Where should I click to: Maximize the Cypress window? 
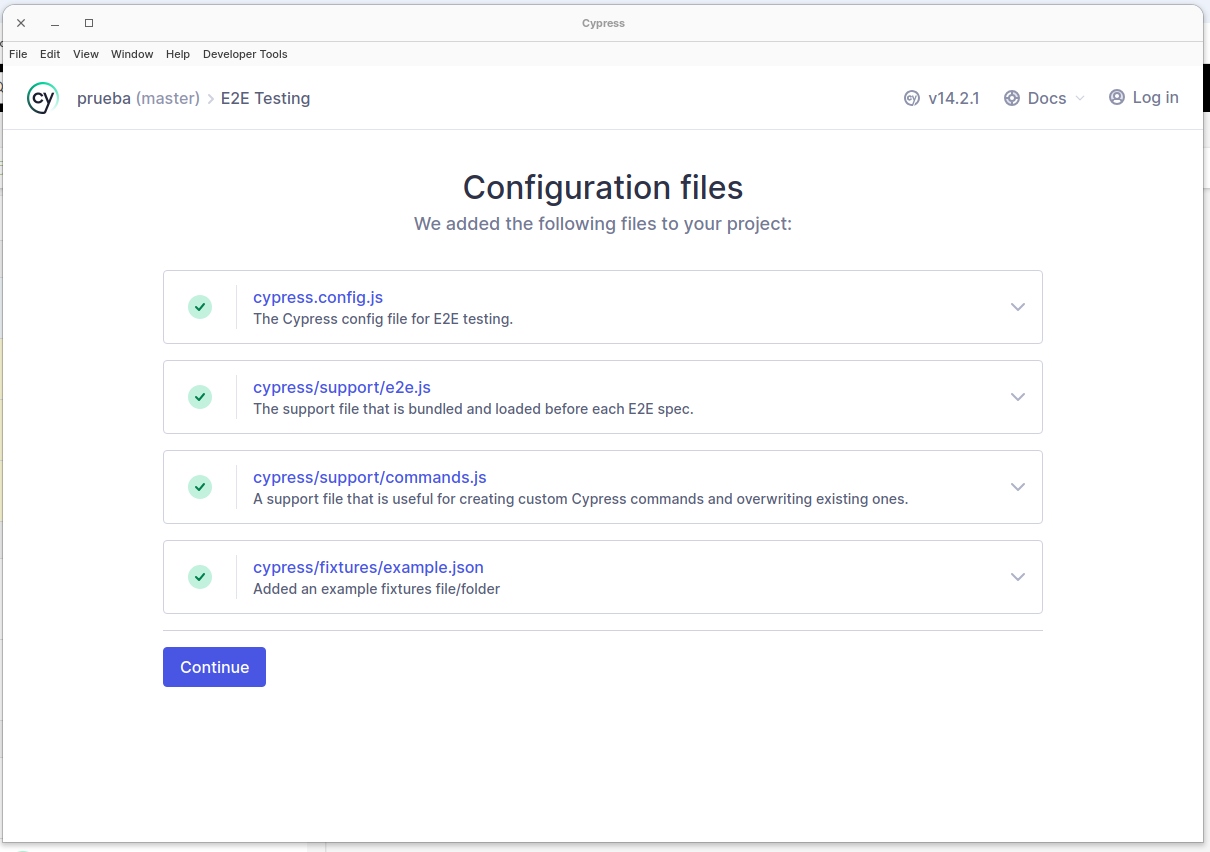[89, 23]
